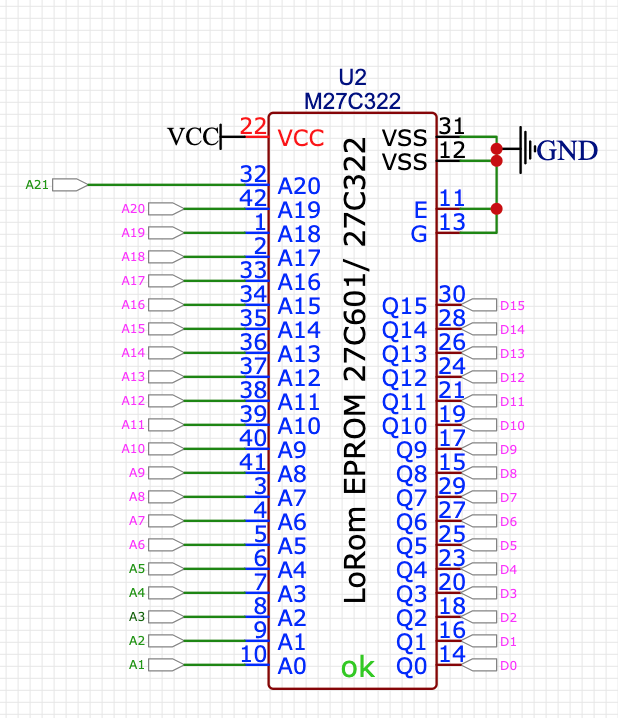Click pin number 31 of VSS

pos(452,126)
